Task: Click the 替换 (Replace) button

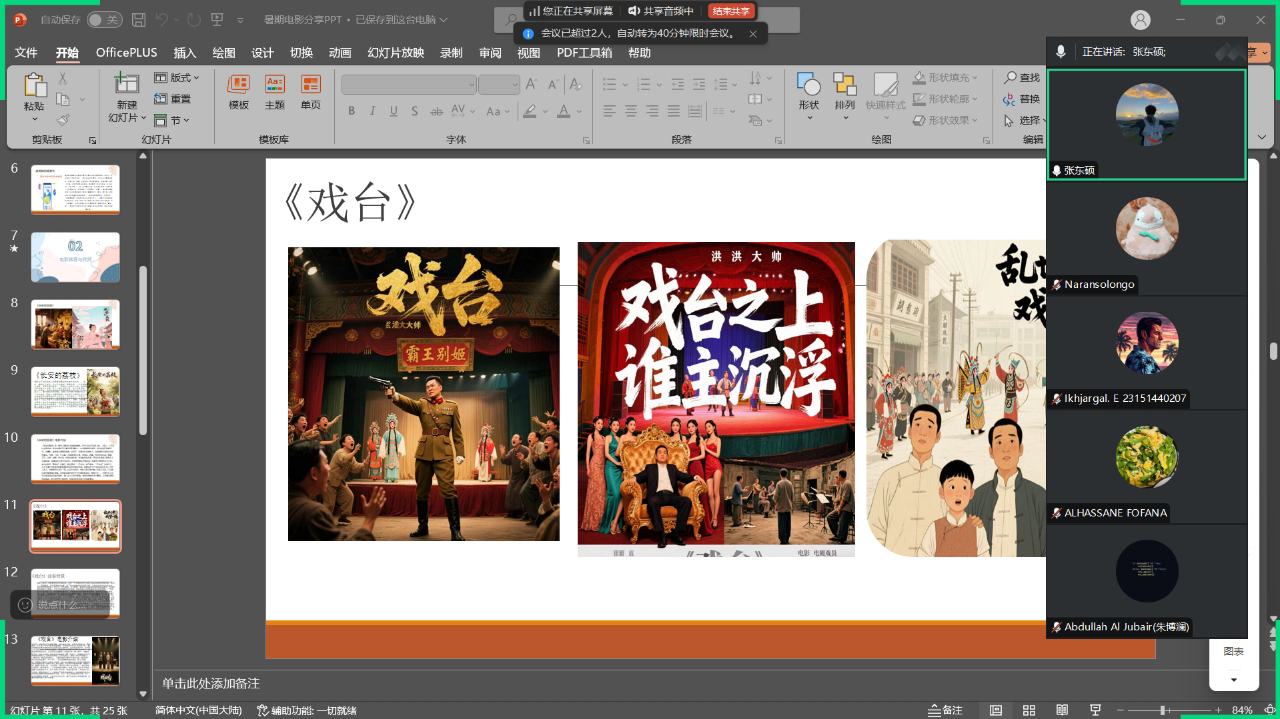Action: (x=1022, y=99)
